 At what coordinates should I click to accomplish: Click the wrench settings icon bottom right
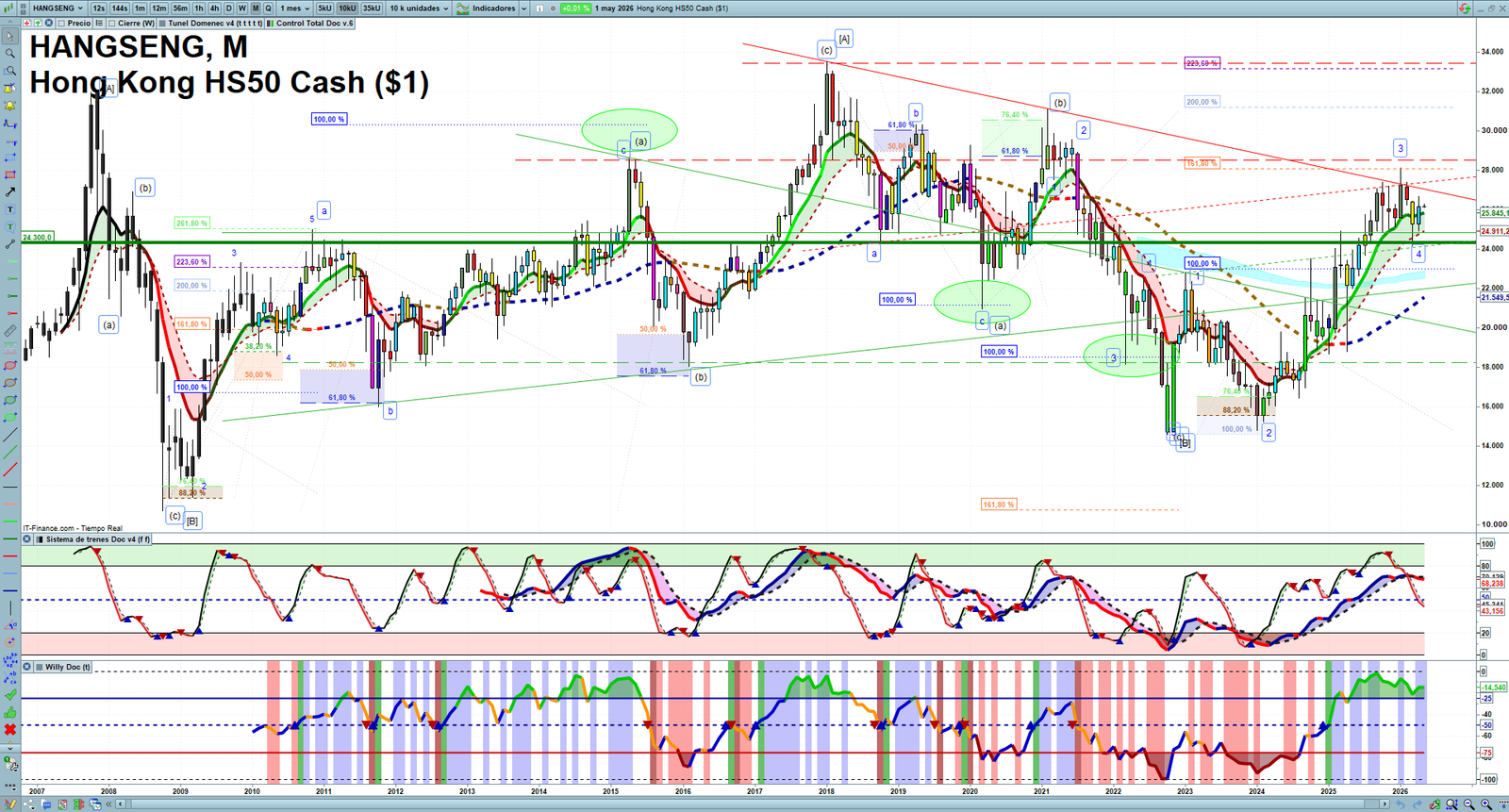click(1434, 804)
